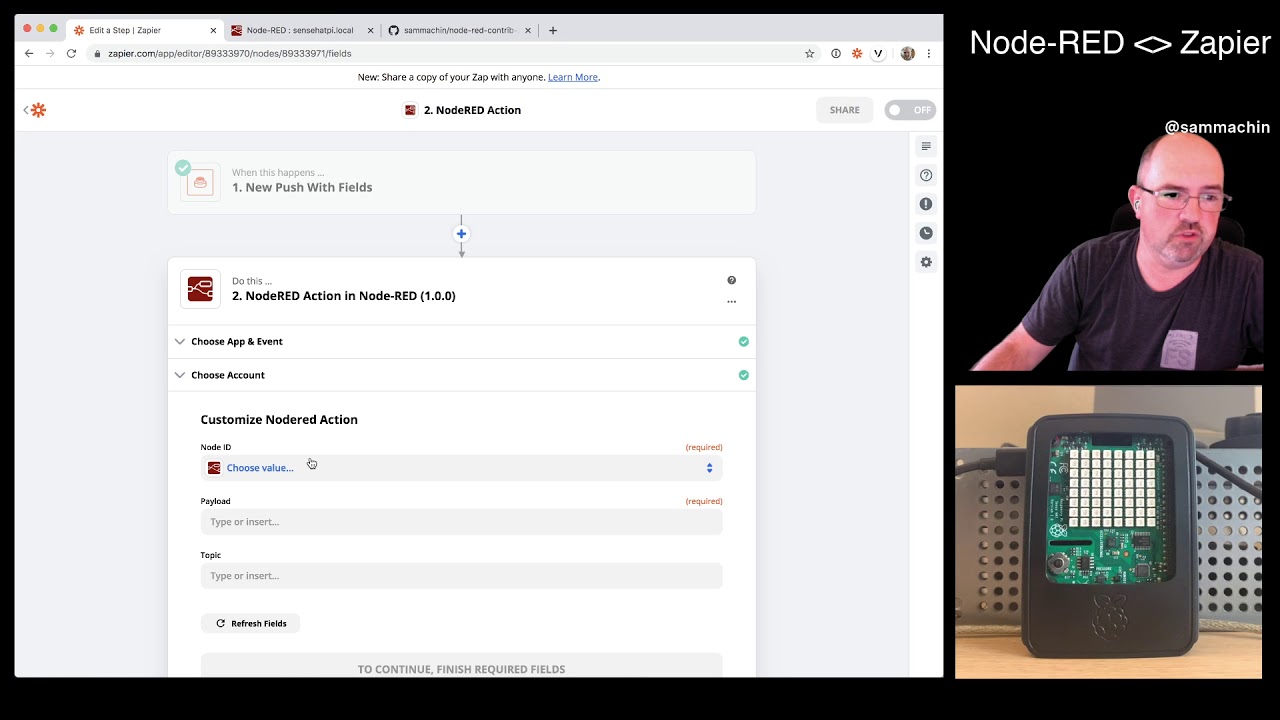1280x720 pixels.
Task: Focus the Topic input field
Action: (x=461, y=576)
